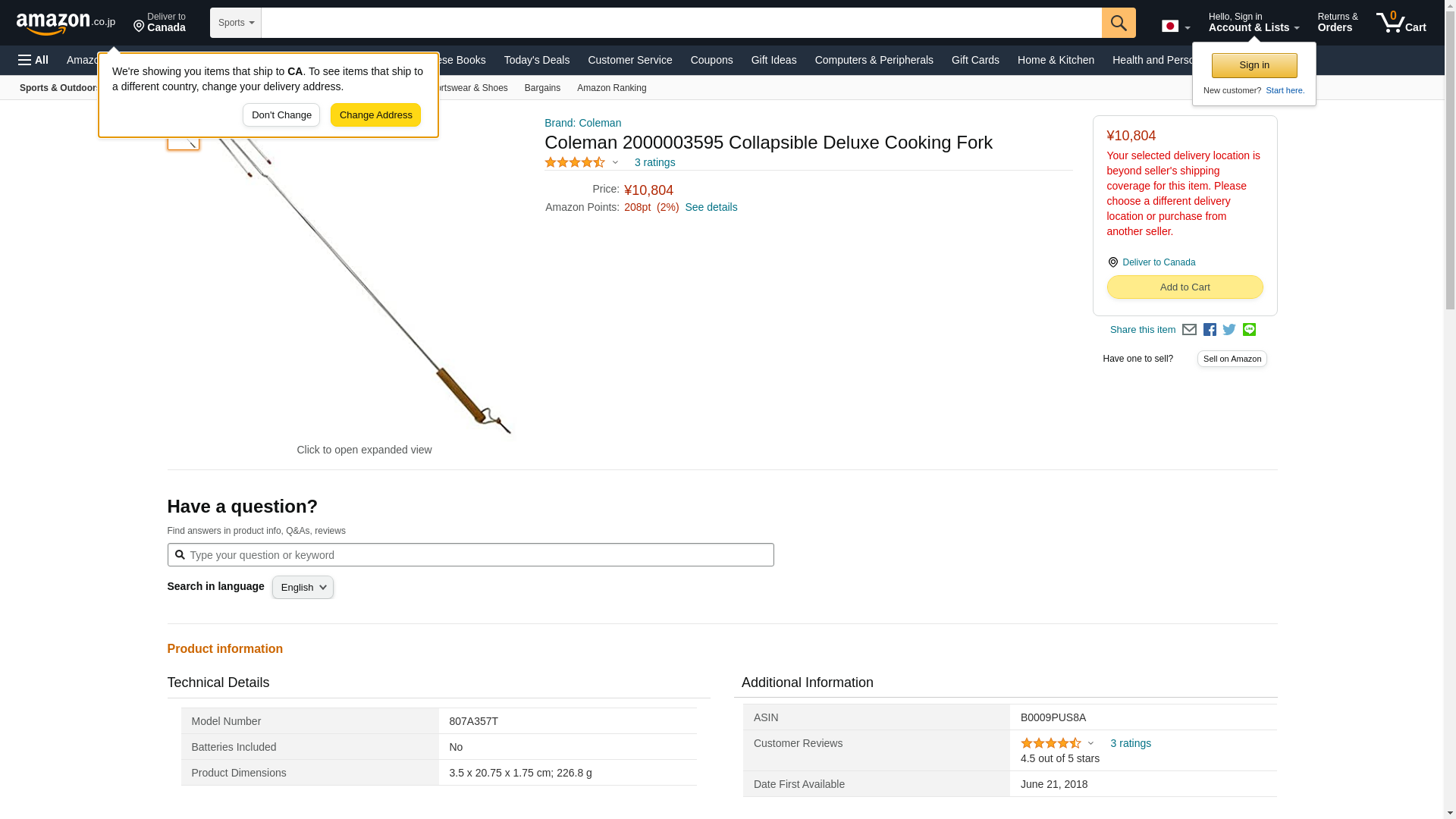Image resolution: width=1456 pixels, height=819 pixels.
Task: Share this item via email icon
Action: tap(1189, 330)
